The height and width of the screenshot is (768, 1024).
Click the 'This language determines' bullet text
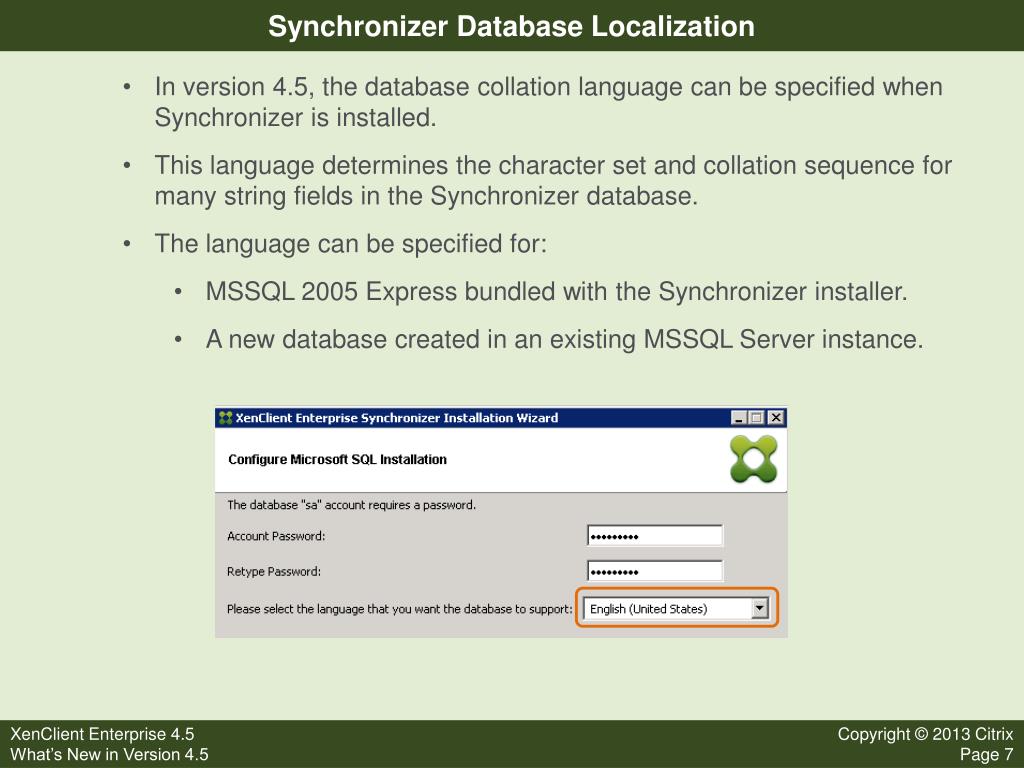(553, 180)
